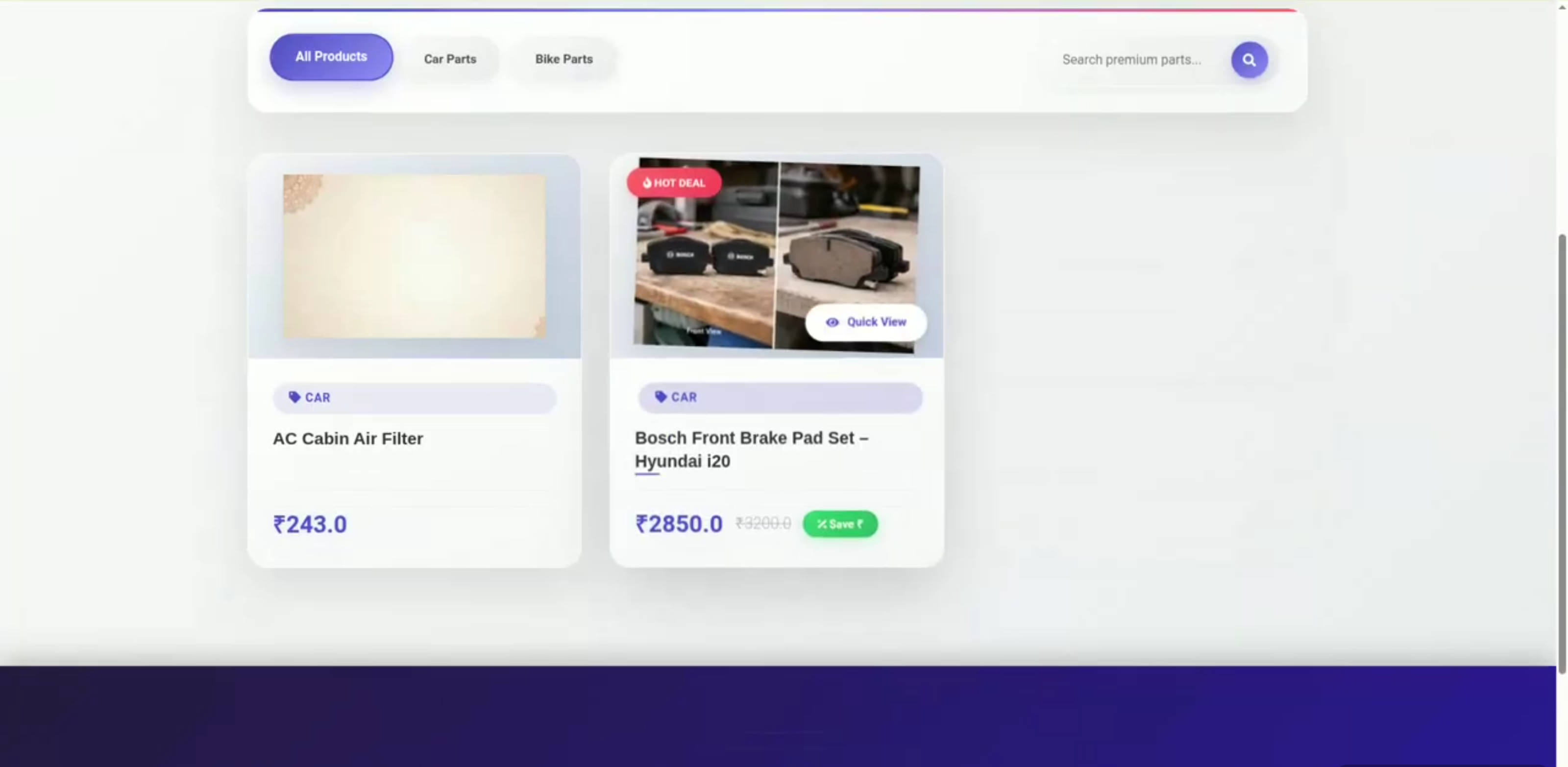Open Quick View for Bosch Brake Pad

point(865,322)
